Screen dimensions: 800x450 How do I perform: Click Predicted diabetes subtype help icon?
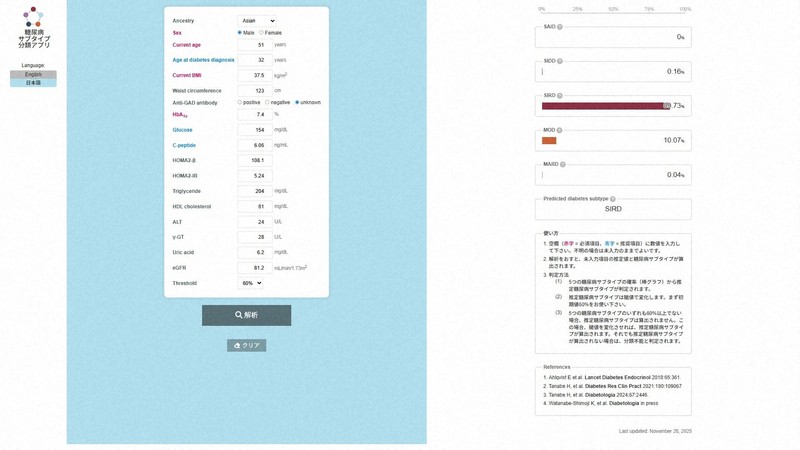click(613, 199)
